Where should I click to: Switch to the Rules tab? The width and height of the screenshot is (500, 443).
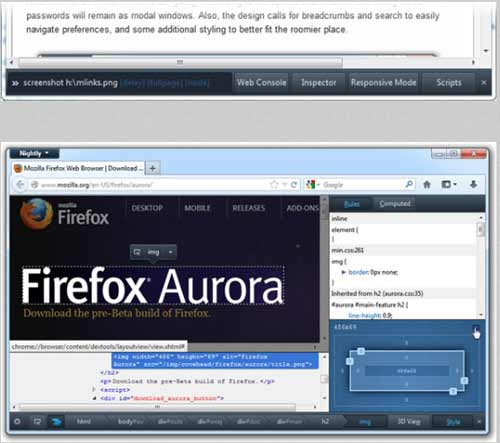pos(352,204)
